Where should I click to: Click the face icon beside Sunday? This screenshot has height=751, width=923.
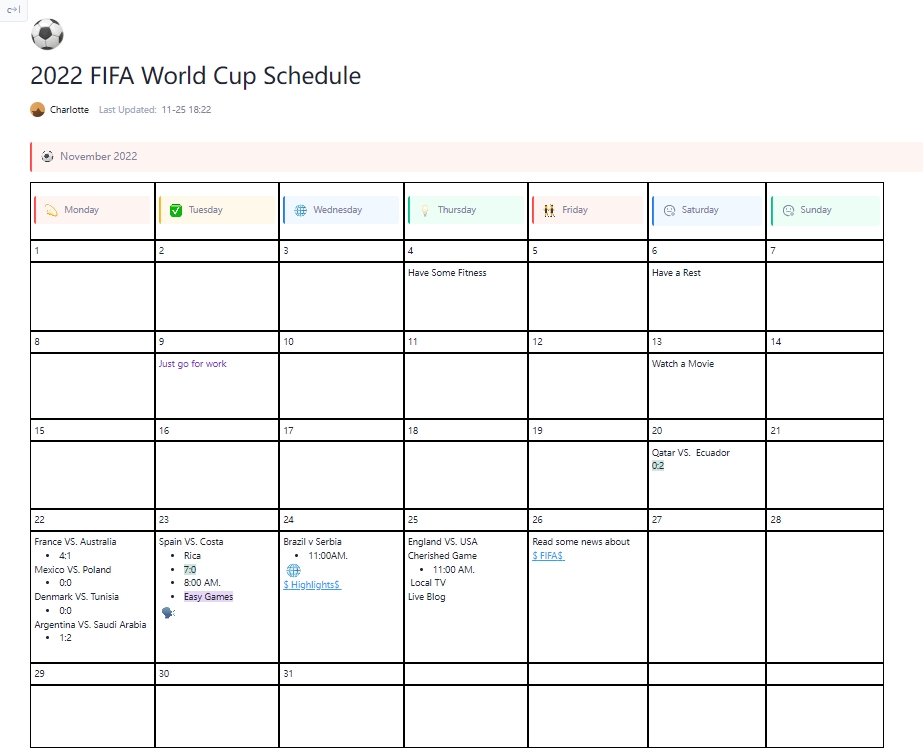[788, 210]
